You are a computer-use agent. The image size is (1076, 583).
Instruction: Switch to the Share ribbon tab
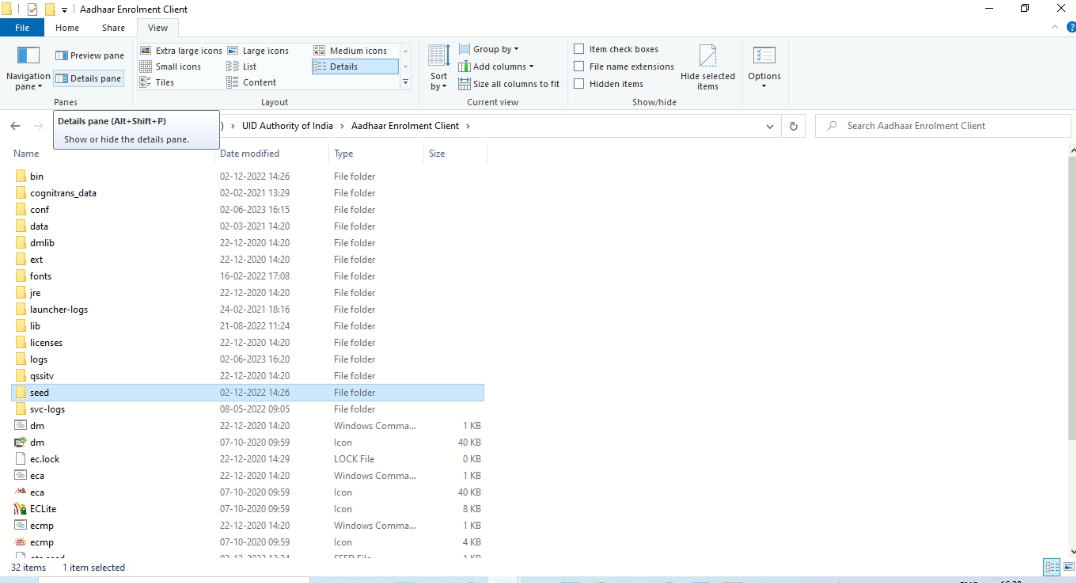(x=113, y=28)
